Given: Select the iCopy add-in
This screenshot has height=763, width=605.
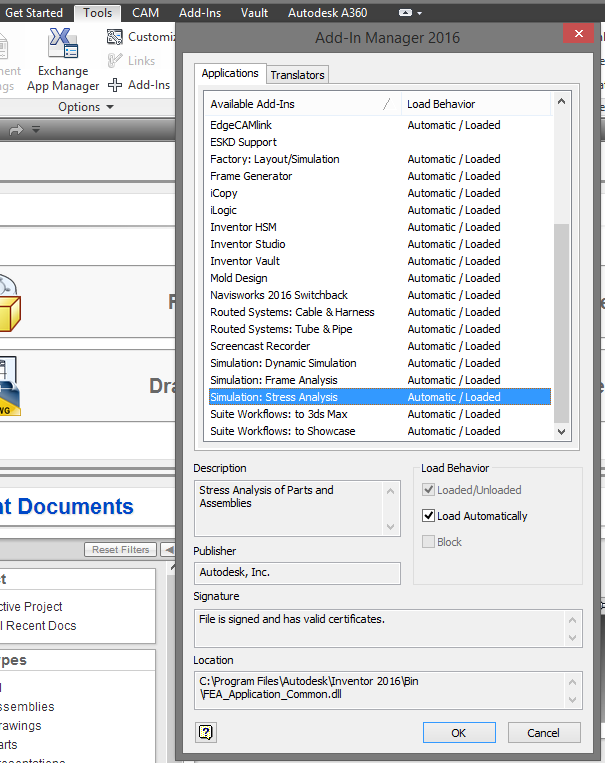Looking at the screenshot, I should click(380, 193).
